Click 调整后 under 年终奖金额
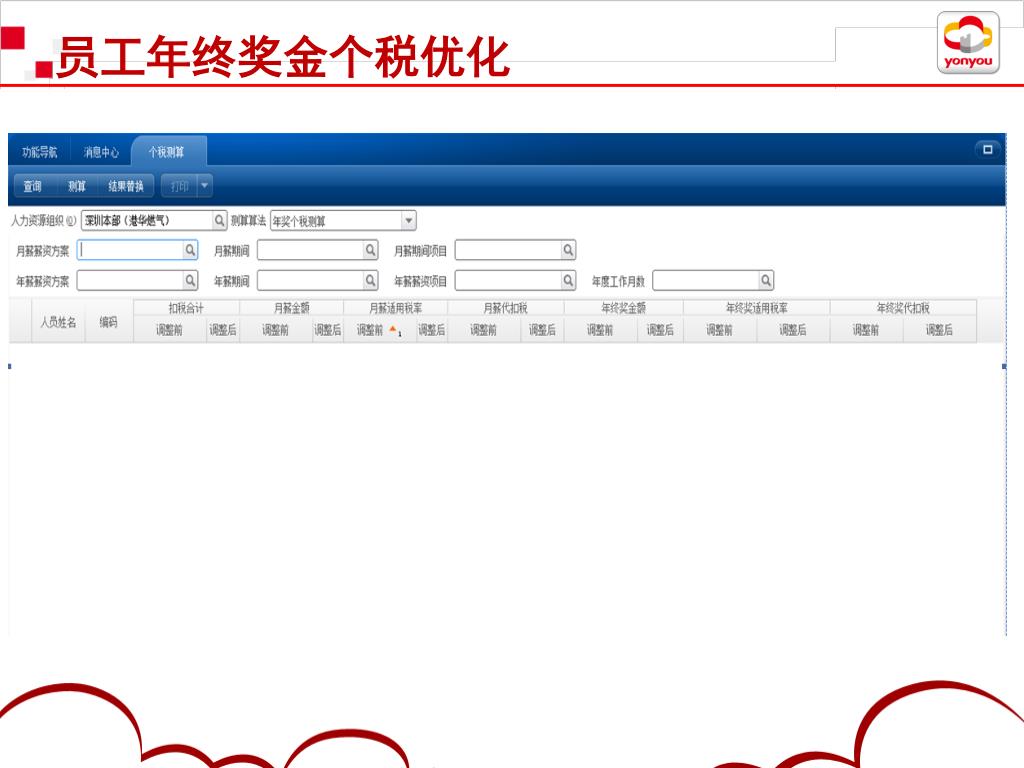This screenshot has width=1024, height=768. 660,330
